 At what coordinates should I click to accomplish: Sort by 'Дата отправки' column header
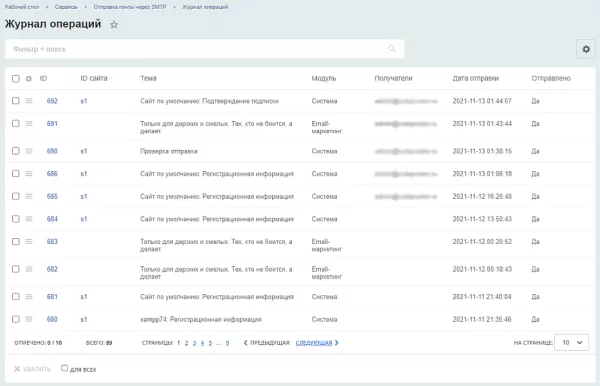[x=475, y=78]
